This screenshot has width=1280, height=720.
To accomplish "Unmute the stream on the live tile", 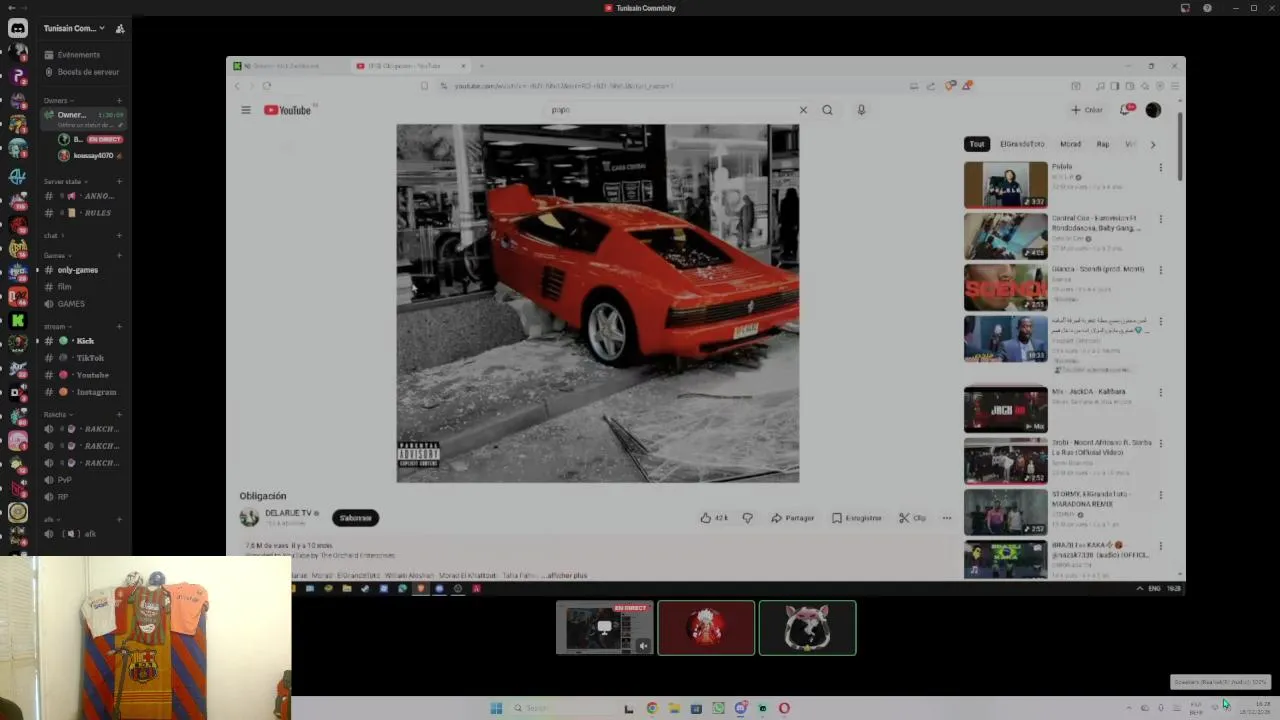I will pyautogui.click(x=643, y=646).
